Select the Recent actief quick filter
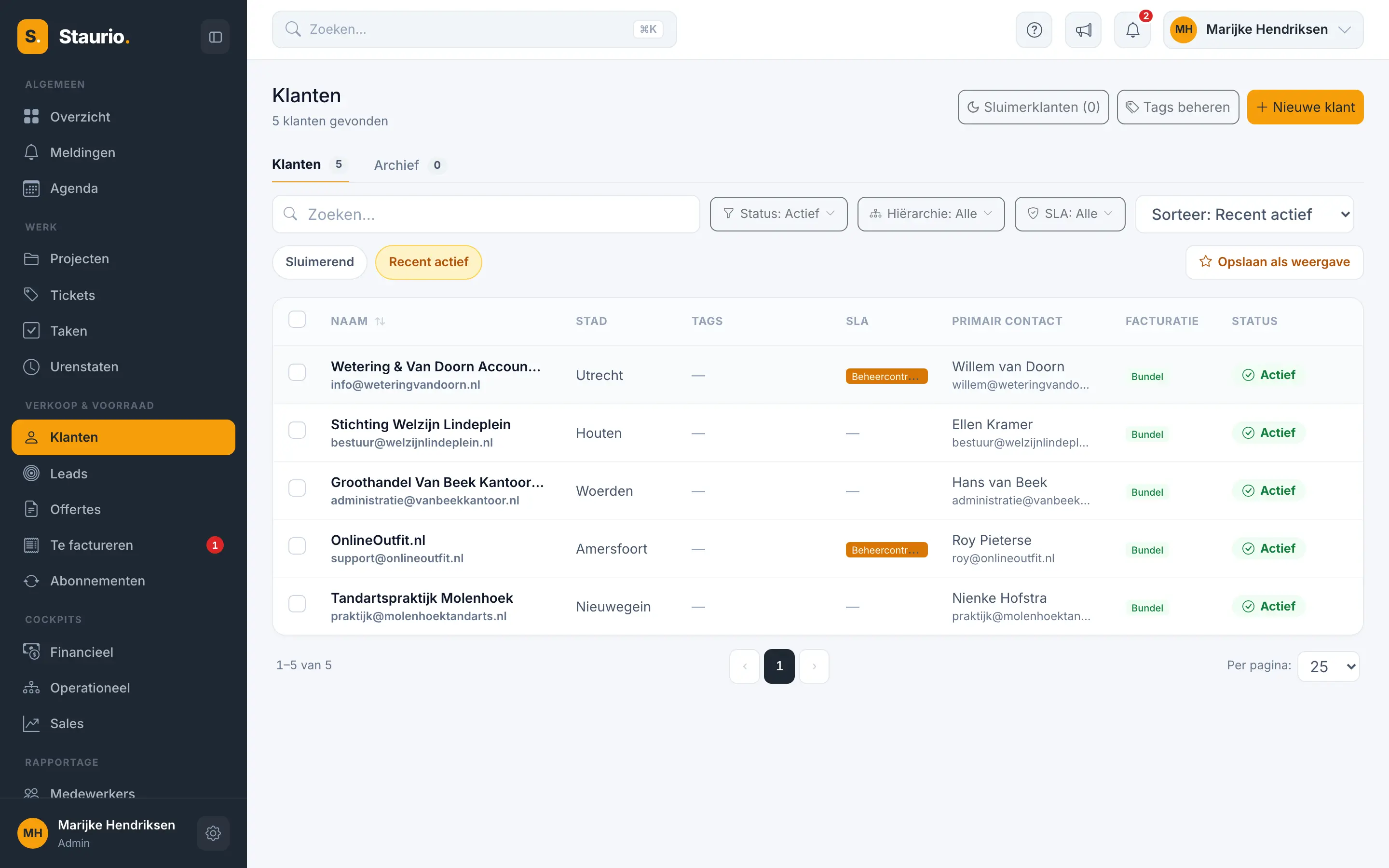Image resolution: width=1389 pixels, height=868 pixels. click(429, 262)
